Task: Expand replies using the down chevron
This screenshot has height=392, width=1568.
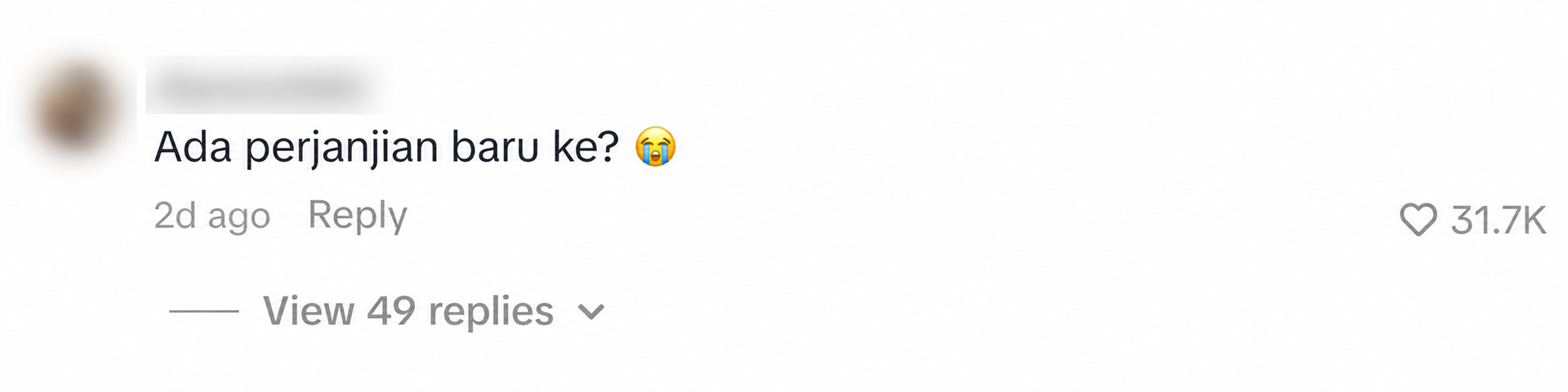Action: 591,312
